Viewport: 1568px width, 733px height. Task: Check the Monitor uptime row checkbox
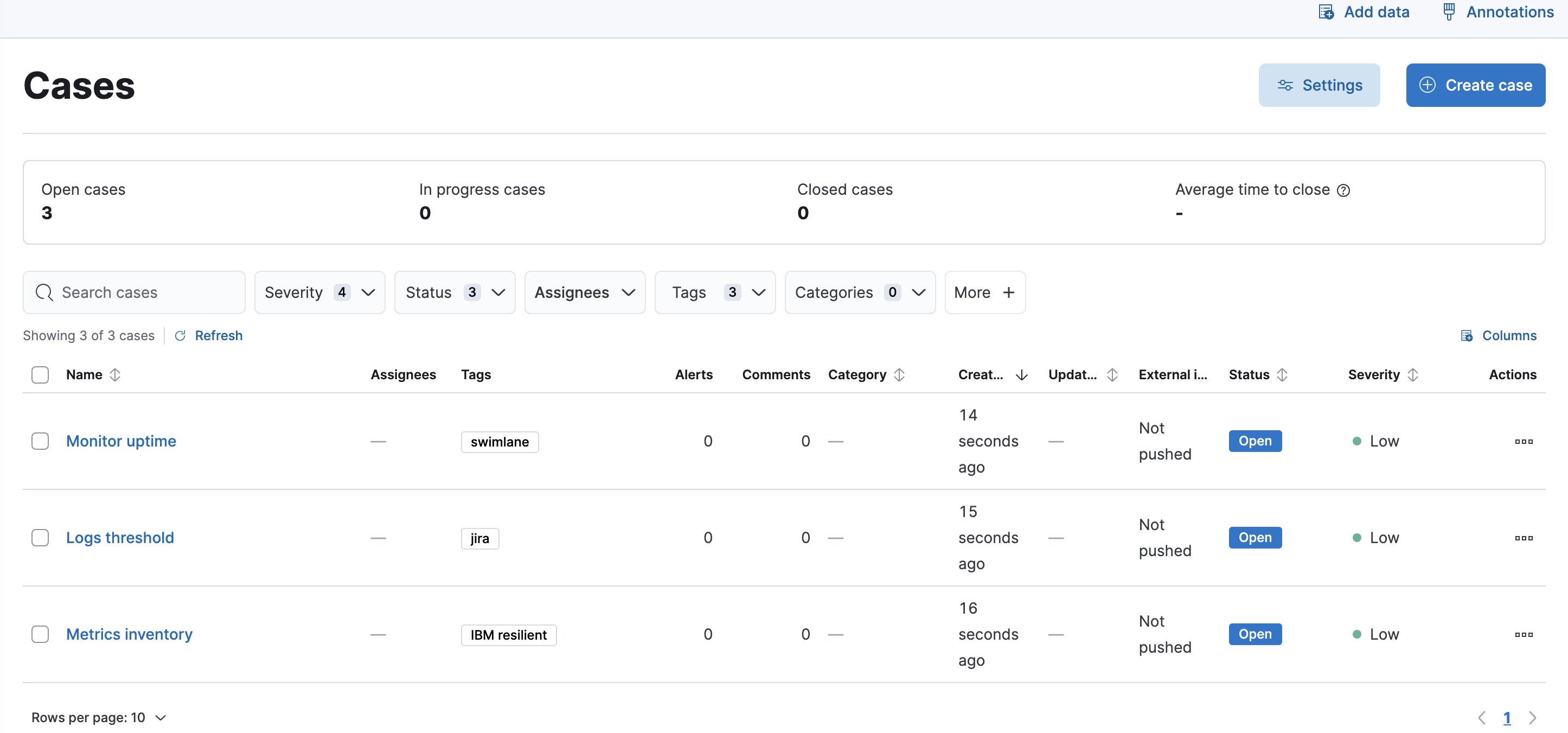pyautogui.click(x=40, y=441)
